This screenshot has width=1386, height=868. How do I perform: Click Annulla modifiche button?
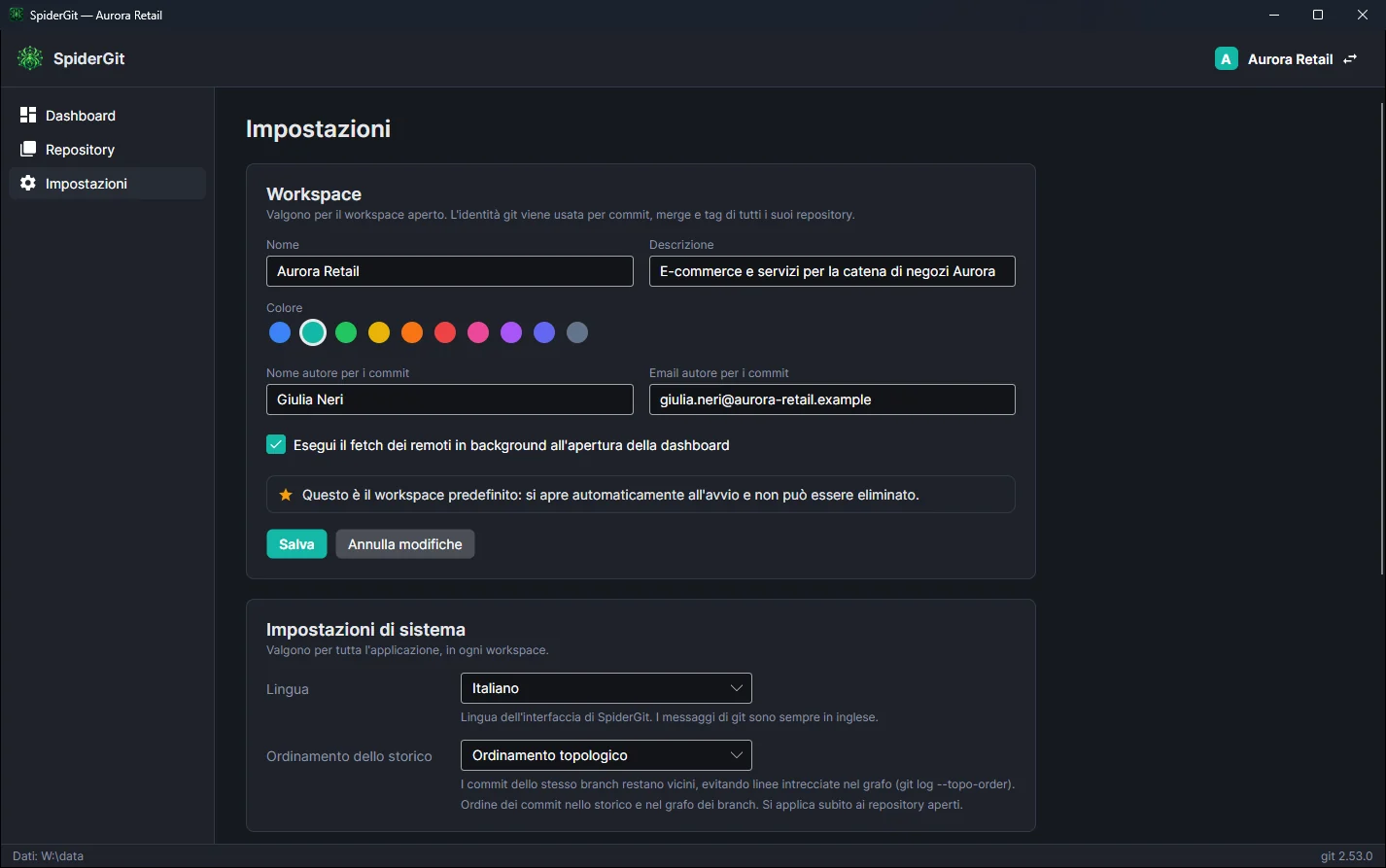coord(405,544)
